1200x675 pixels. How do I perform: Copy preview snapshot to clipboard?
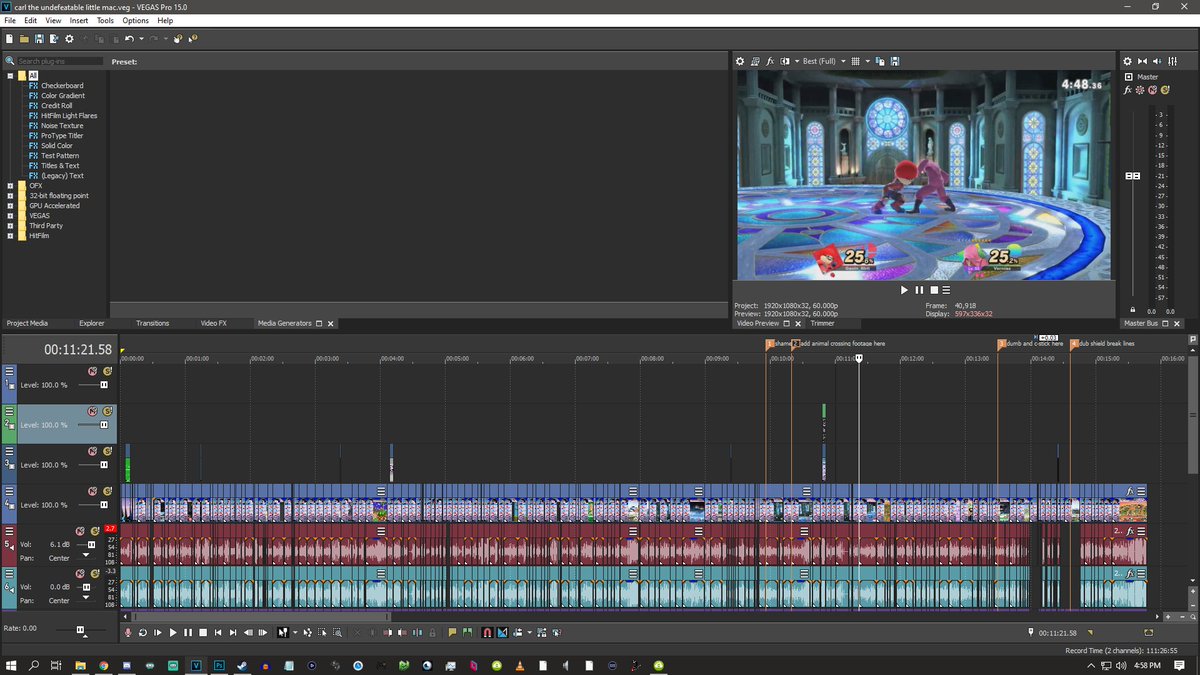point(881,61)
